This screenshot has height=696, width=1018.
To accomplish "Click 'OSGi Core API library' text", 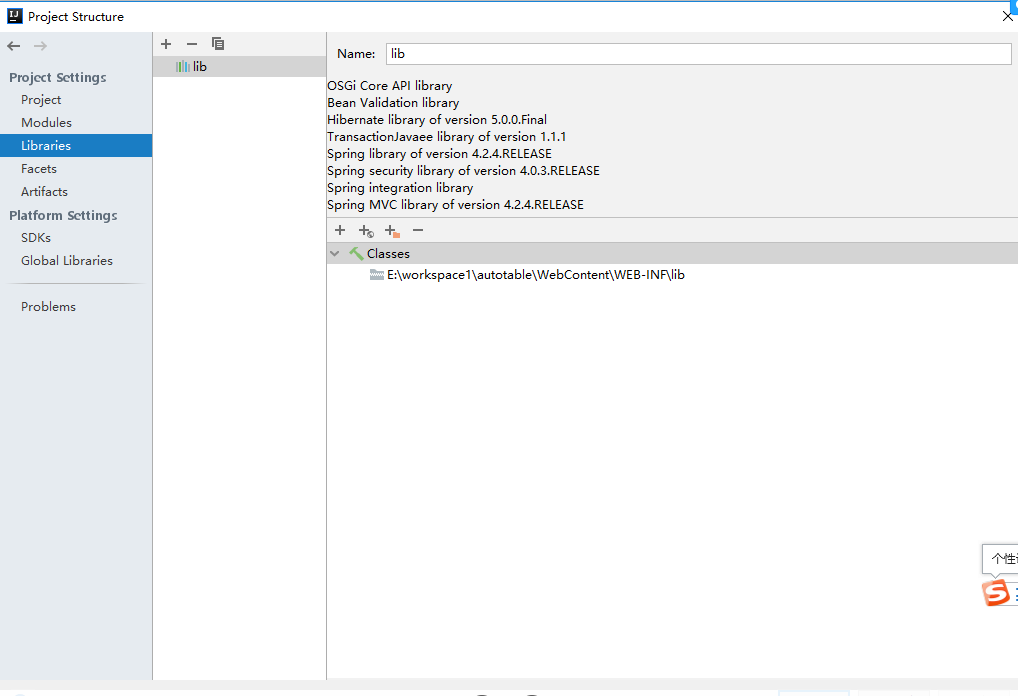I will (390, 86).
